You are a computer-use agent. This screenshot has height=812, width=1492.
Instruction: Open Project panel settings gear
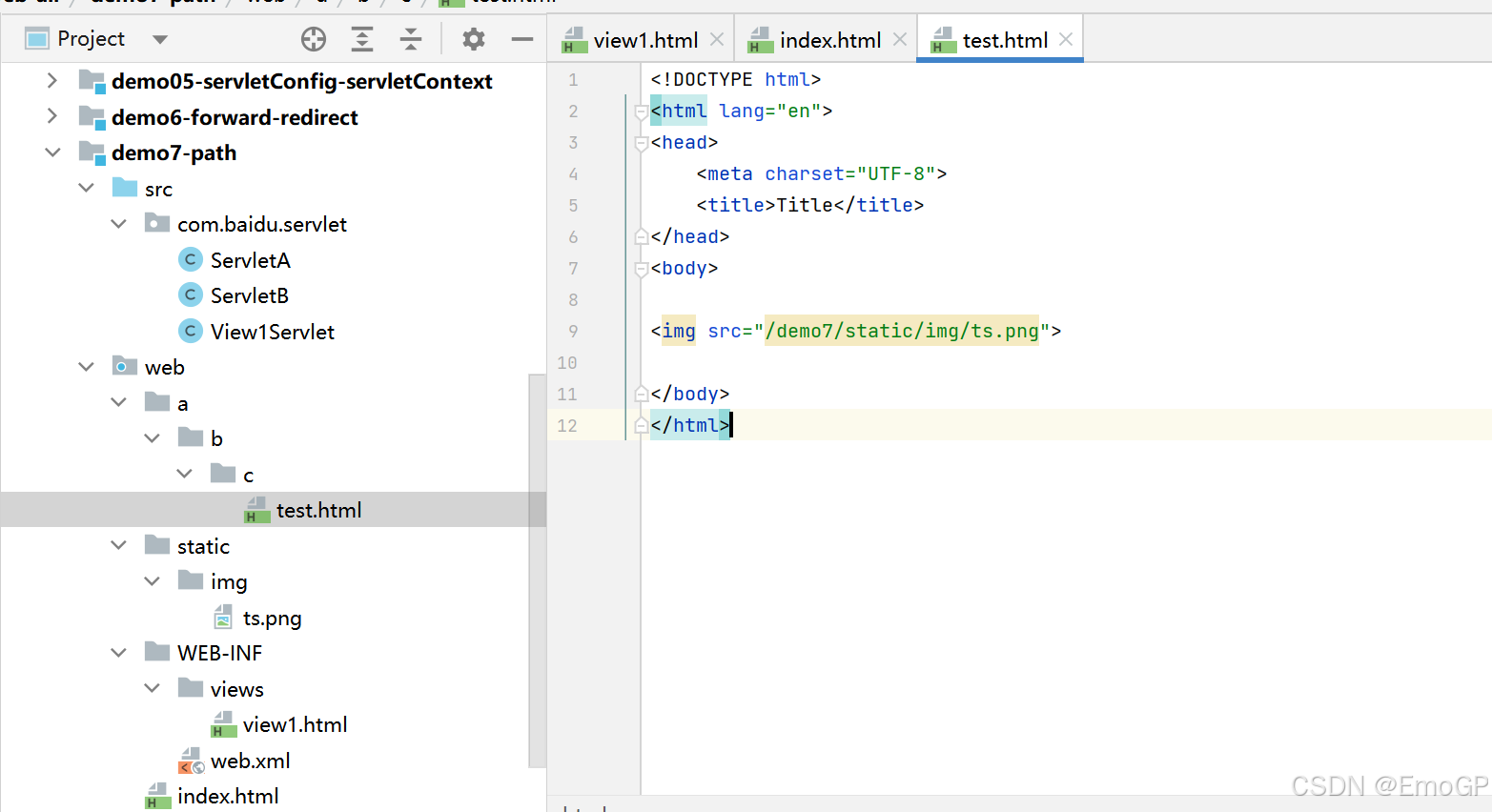click(x=474, y=39)
